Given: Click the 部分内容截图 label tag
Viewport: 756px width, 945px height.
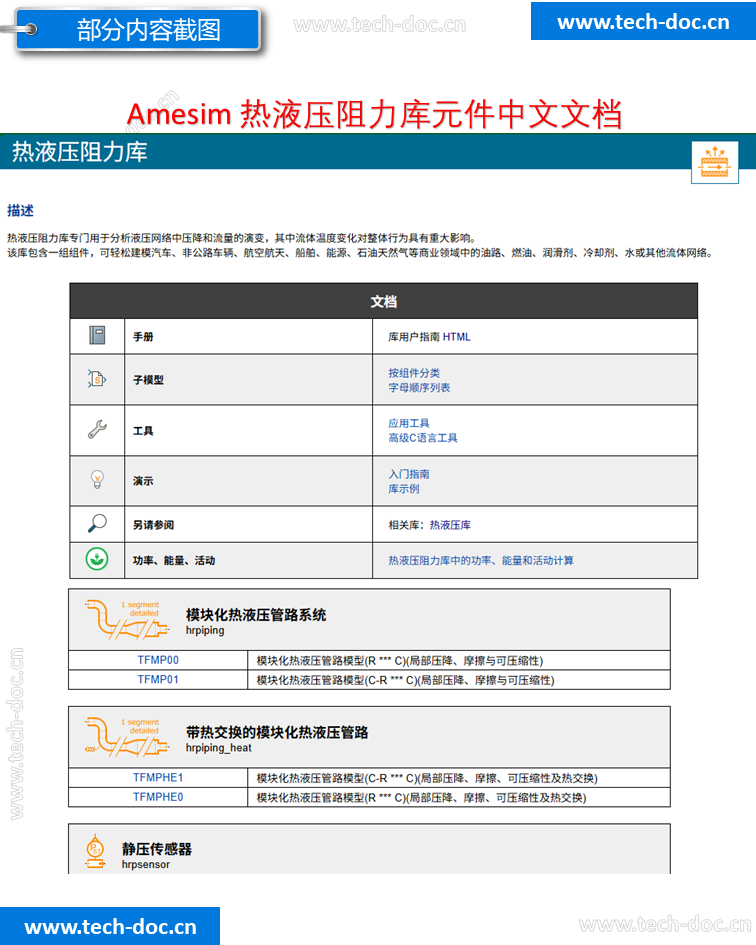Looking at the screenshot, I should (x=138, y=29).
